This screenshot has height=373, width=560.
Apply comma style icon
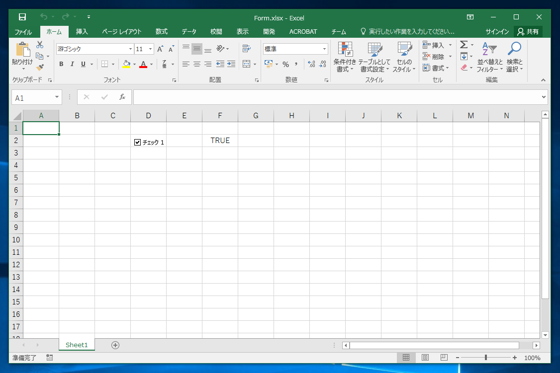pyautogui.click(x=296, y=64)
